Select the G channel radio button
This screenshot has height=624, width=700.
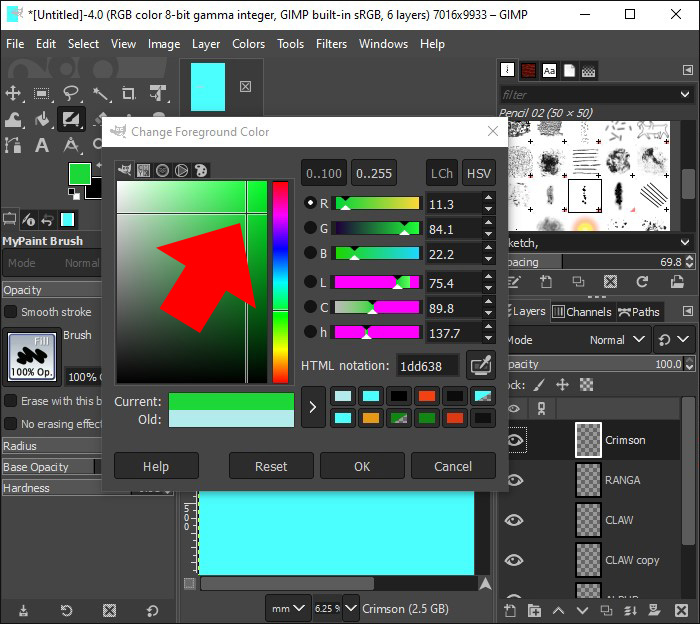click(x=311, y=228)
